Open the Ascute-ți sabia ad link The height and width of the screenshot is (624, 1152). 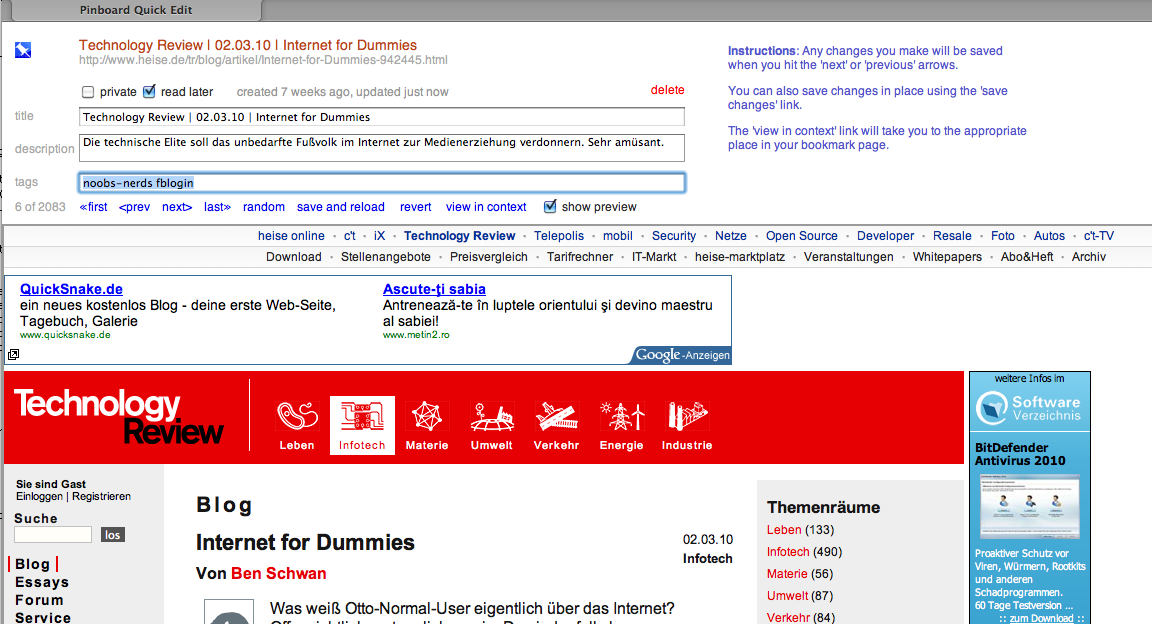tap(434, 289)
